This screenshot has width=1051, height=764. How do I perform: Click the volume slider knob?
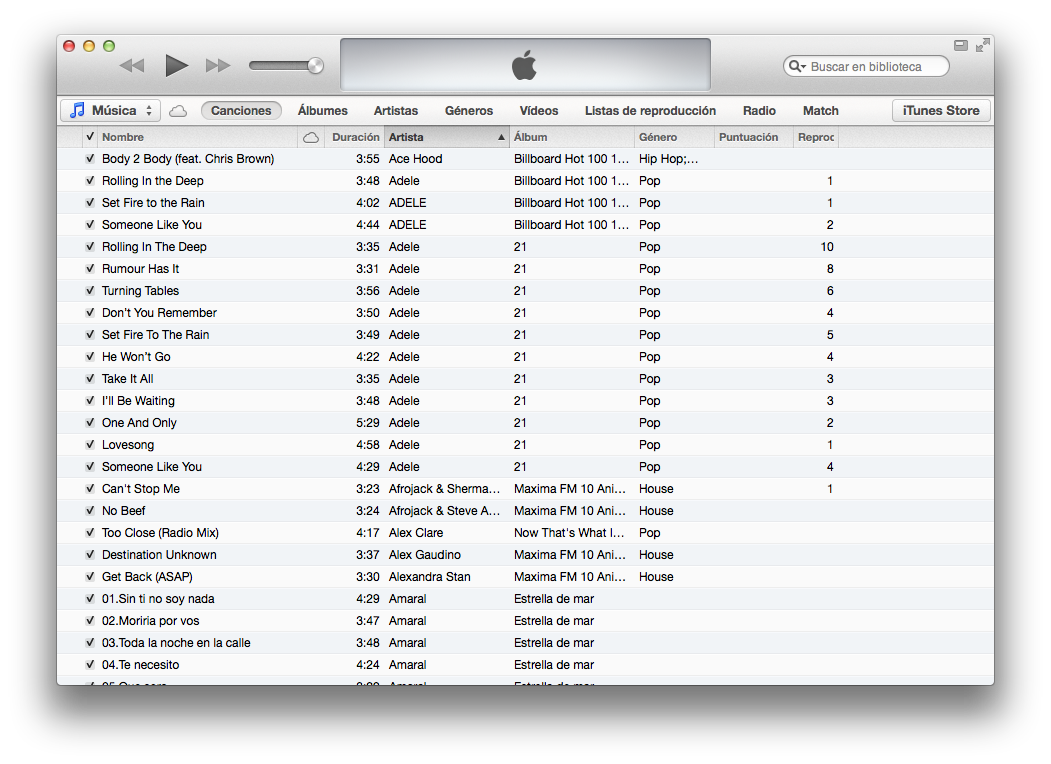[315, 66]
